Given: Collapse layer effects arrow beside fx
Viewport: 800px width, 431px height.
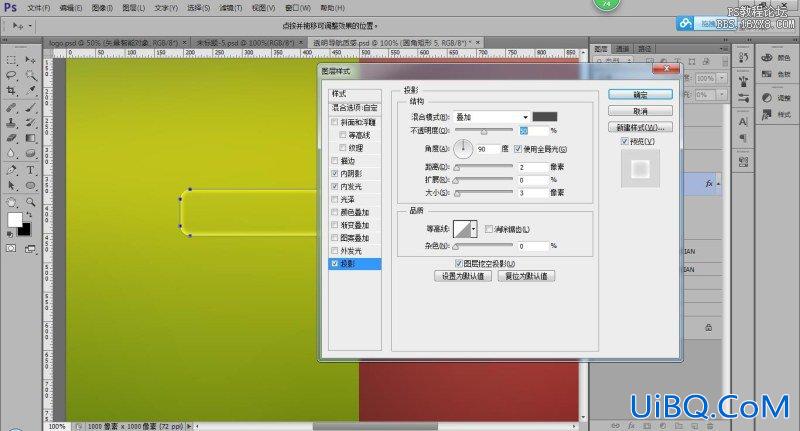Looking at the screenshot, I should (x=718, y=184).
